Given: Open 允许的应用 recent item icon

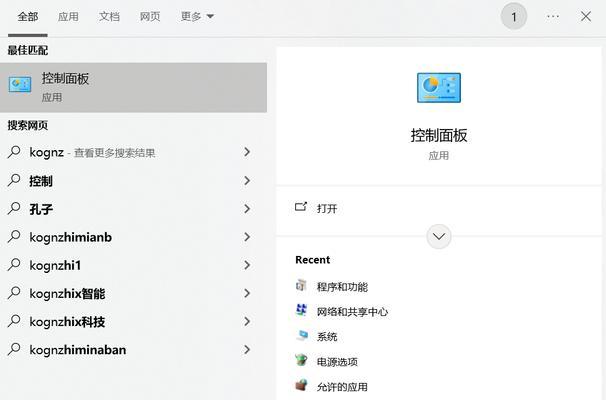Looking at the screenshot, I should [x=301, y=385].
